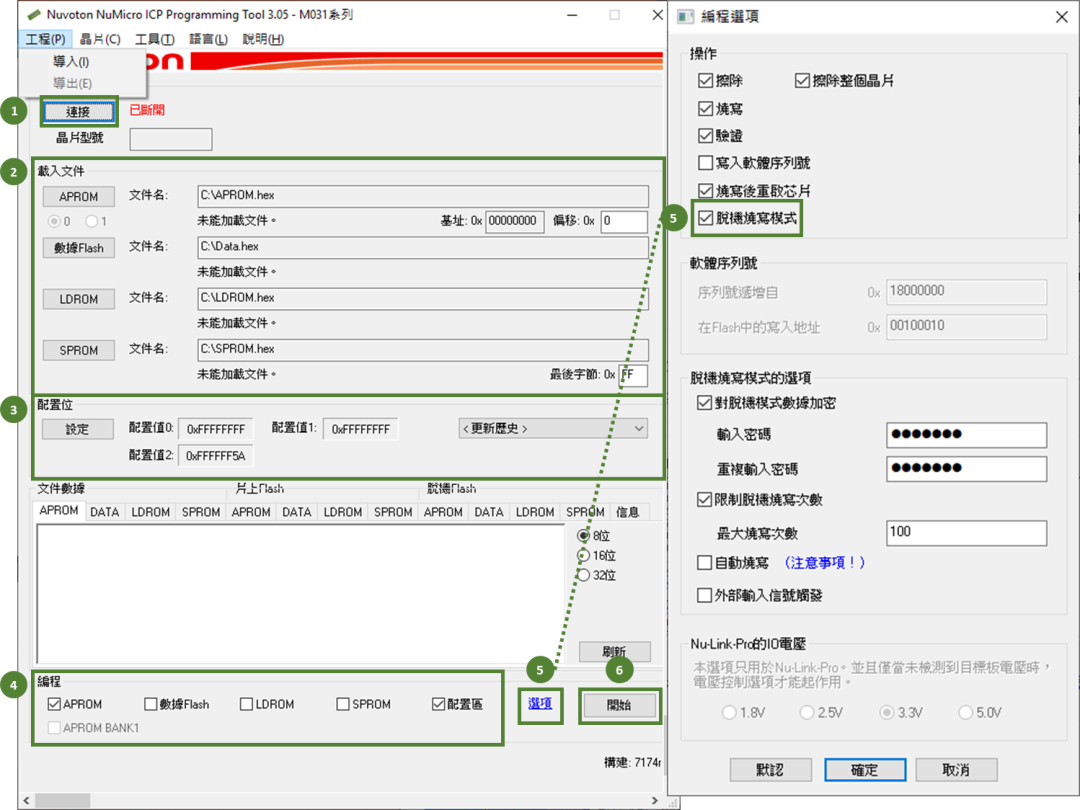
Task: Click the 連接 connect button
Action: pyautogui.click(x=79, y=112)
